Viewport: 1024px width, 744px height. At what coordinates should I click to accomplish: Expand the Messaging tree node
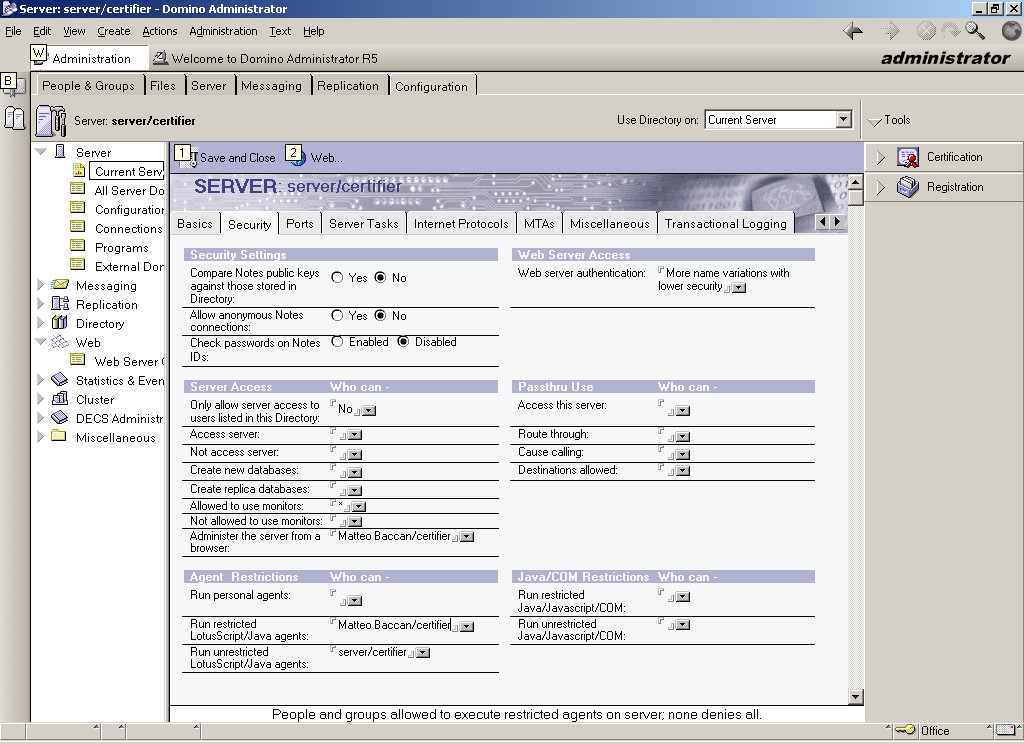tap(40, 285)
